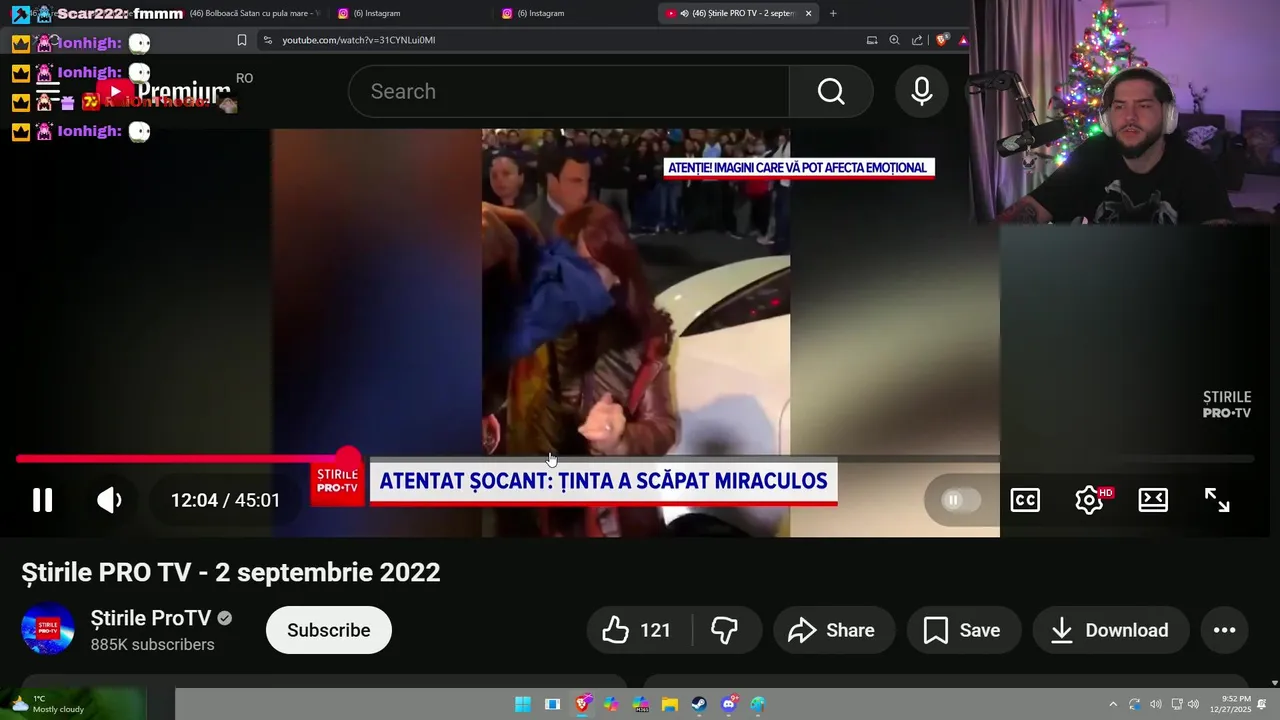Open a new browser tab
1280x720 pixels.
[x=833, y=13]
